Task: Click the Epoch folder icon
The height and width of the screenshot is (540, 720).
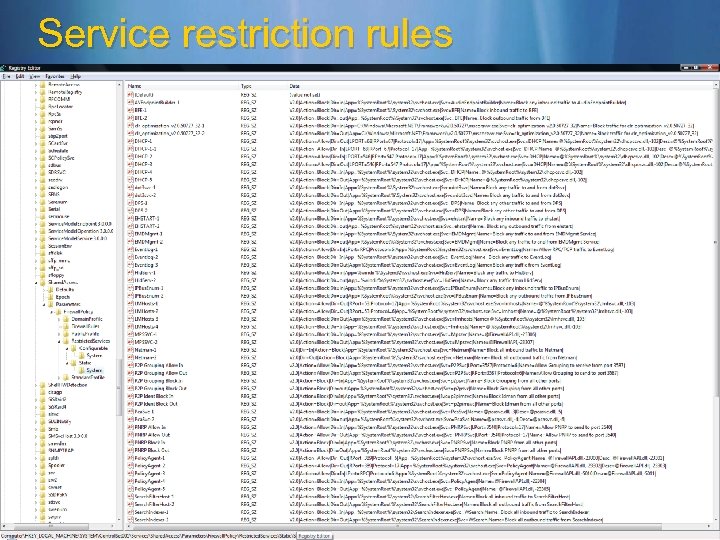Action: (51, 297)
